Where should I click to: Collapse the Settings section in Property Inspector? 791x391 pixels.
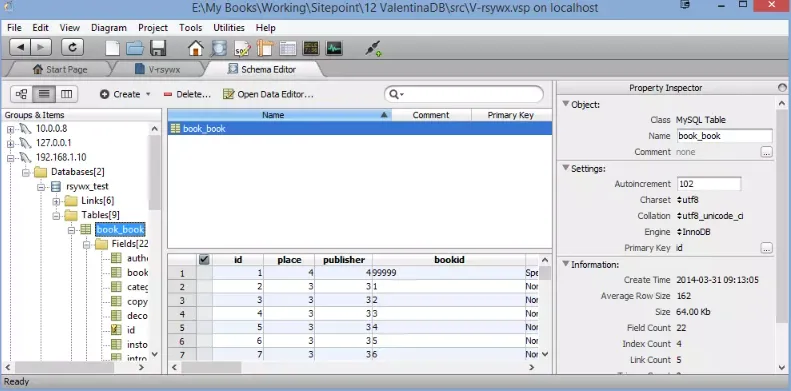566,168
